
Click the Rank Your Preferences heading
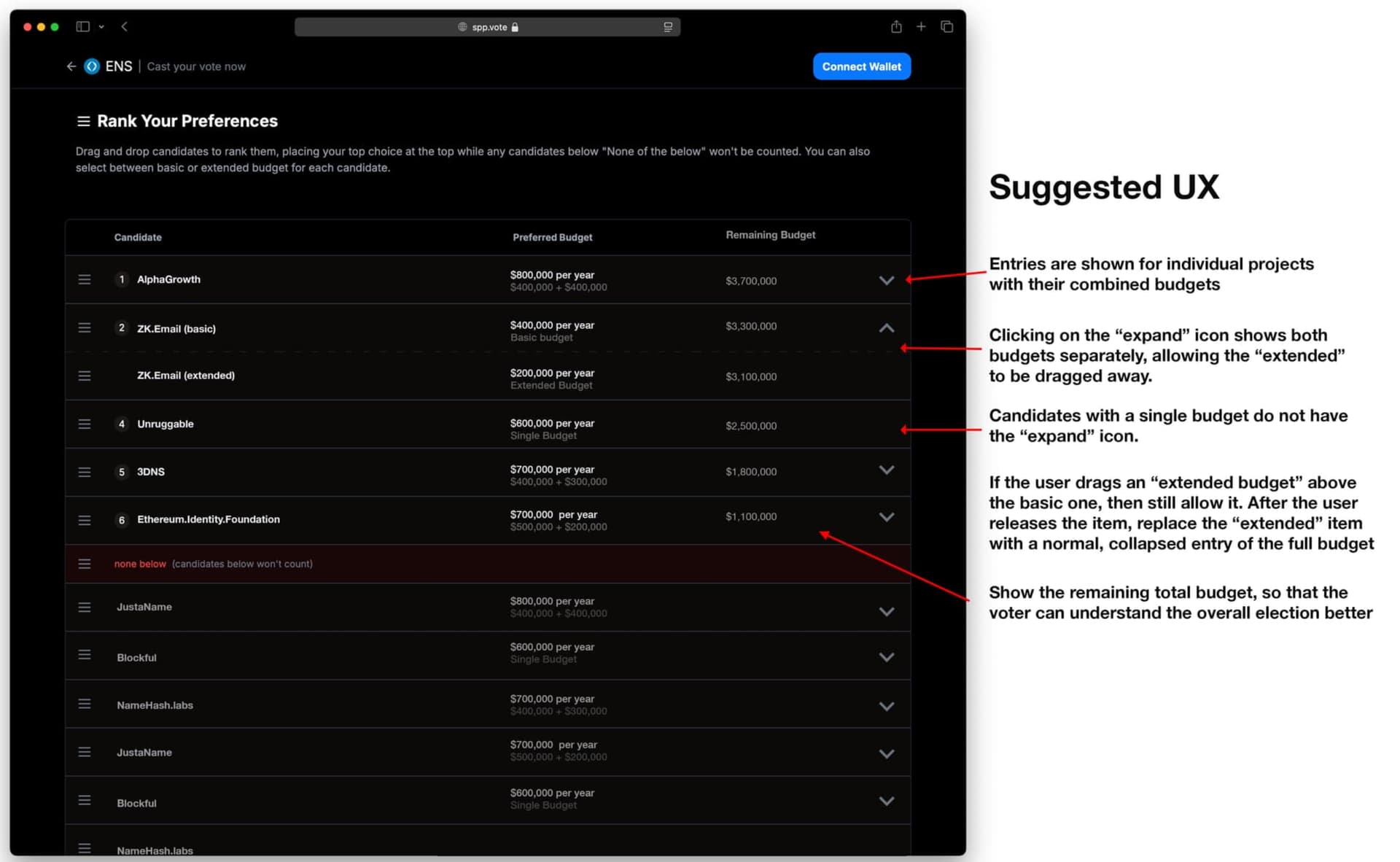(x=187, y=121)
